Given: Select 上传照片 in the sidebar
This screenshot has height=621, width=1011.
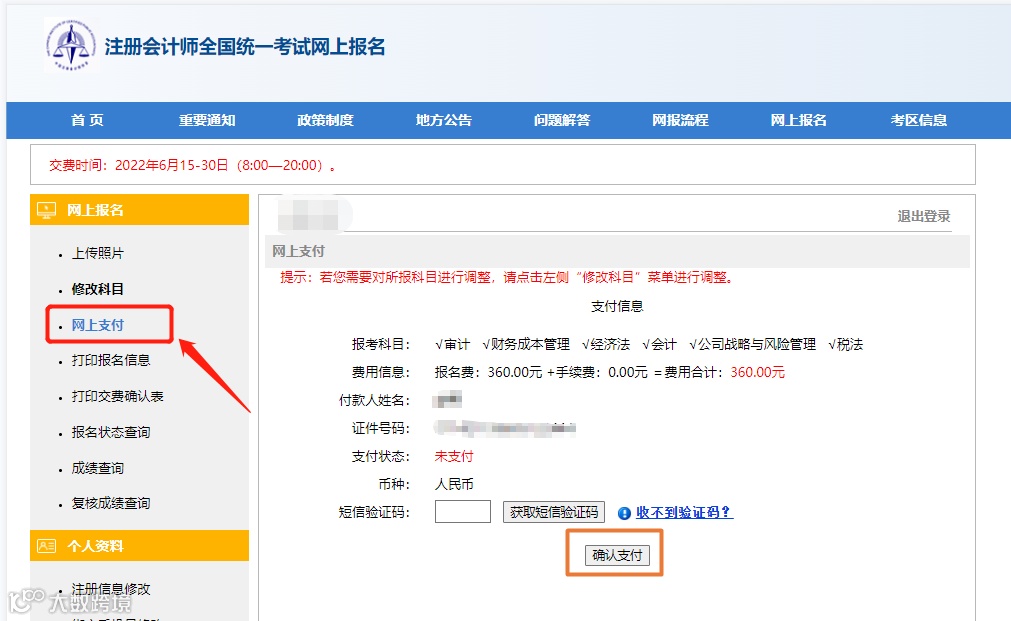Looking at the screenshot, I should [x=97, y=253].
